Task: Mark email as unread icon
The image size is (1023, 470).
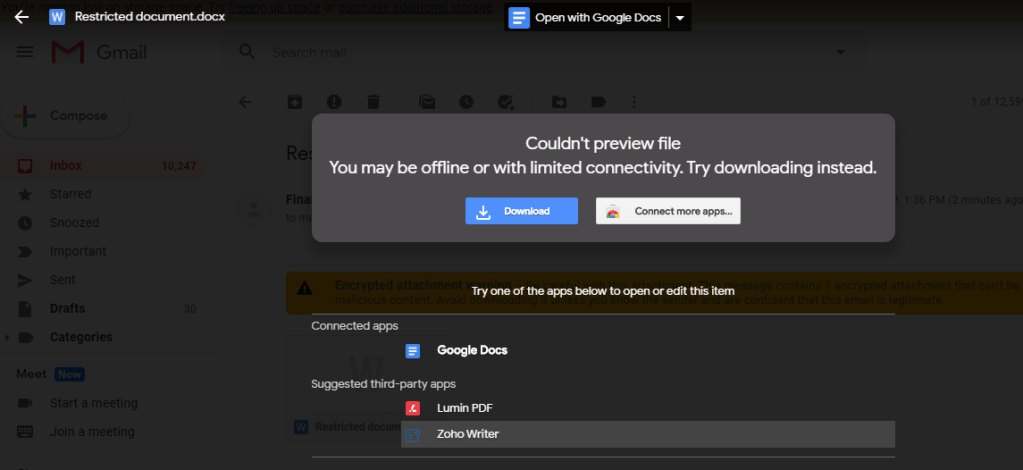Action: [427, 102]
